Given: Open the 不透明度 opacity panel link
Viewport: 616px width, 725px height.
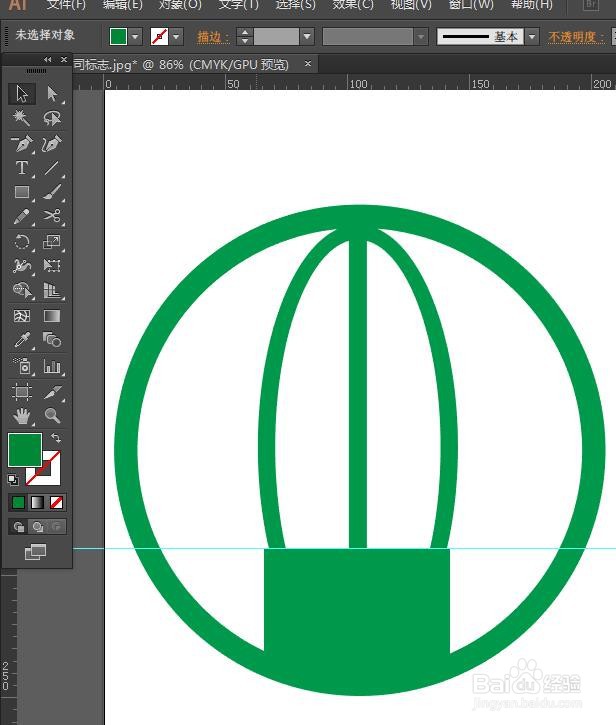Looking at the screenshot, I should pos(575,37).
